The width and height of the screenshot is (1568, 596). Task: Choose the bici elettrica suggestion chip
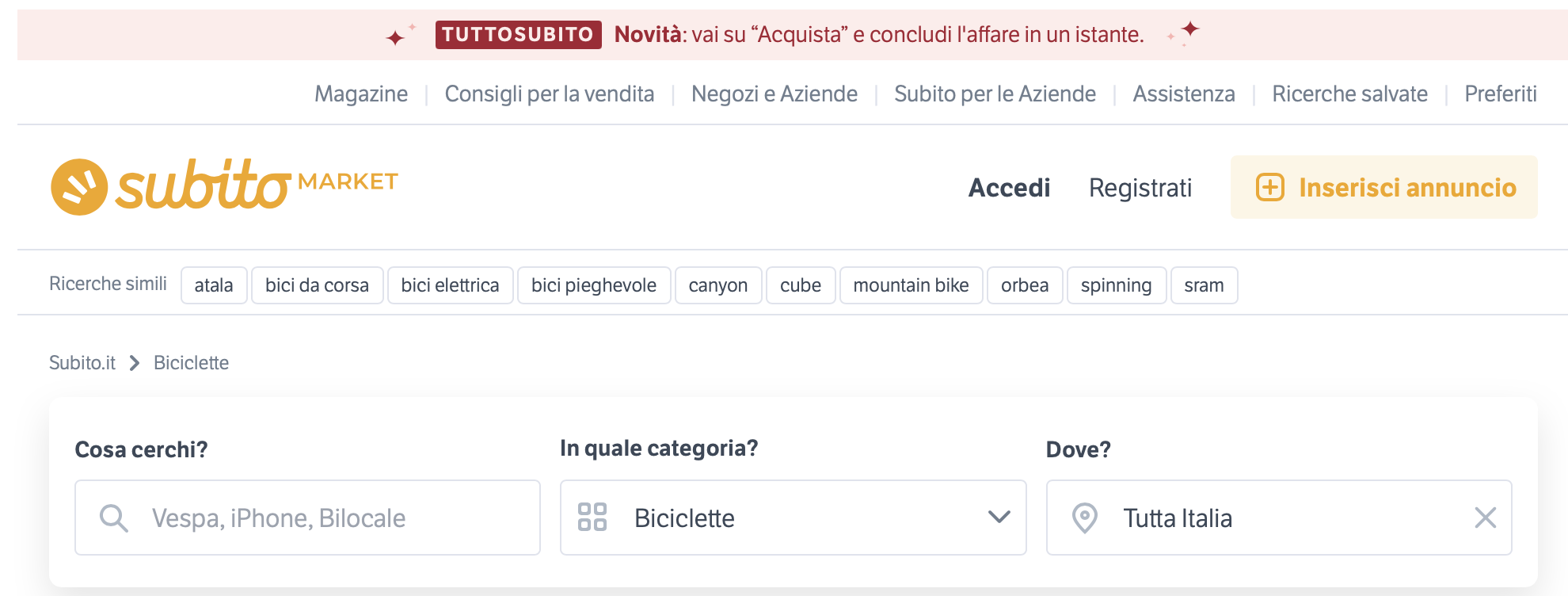(450, 285)
